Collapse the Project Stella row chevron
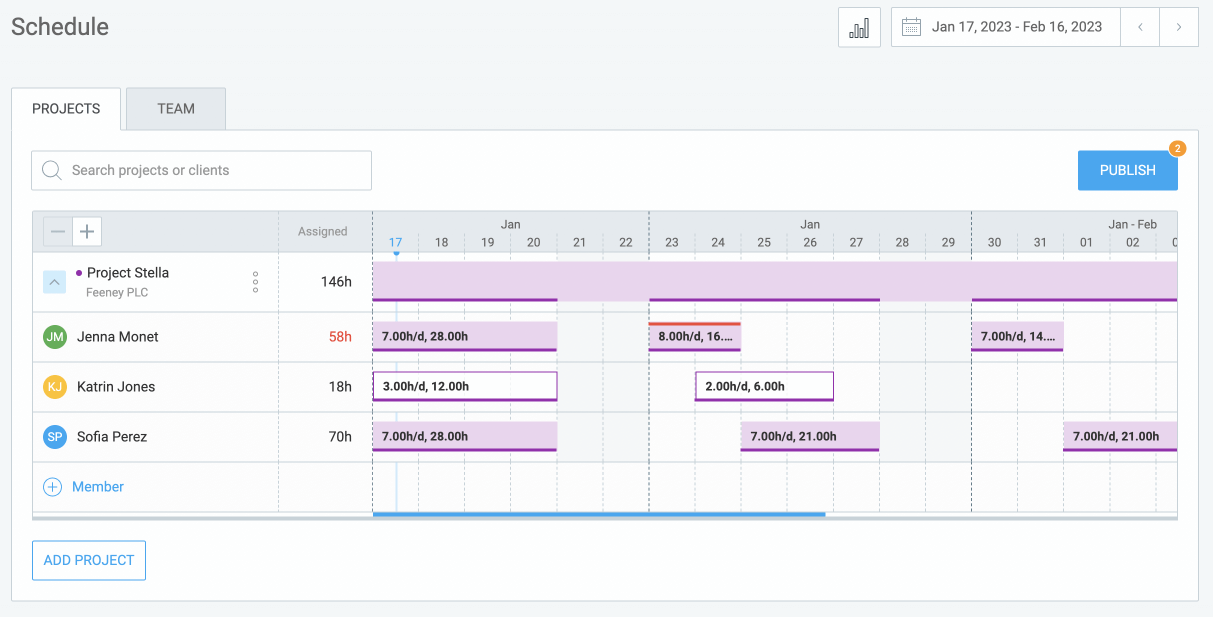 tap(55, 282)
